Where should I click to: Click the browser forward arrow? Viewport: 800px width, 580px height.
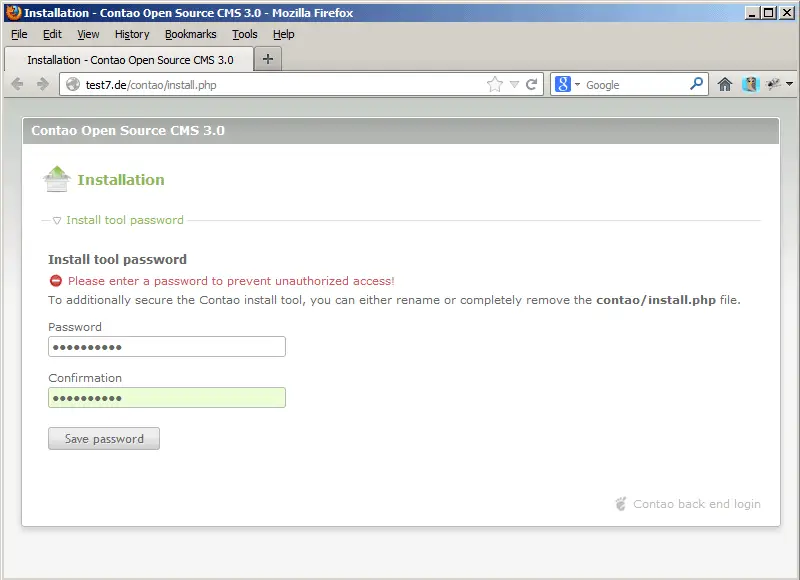(x=43, y=84)
